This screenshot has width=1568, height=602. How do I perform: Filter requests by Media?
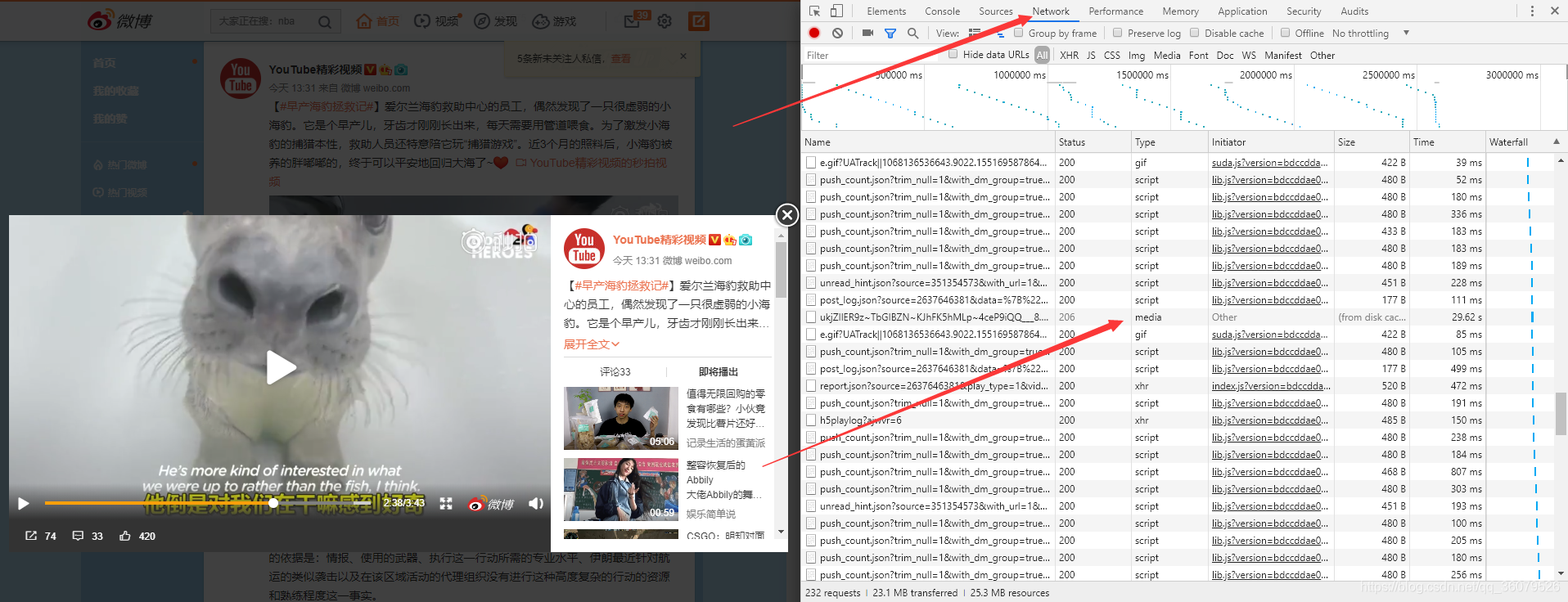[1167, 55]
